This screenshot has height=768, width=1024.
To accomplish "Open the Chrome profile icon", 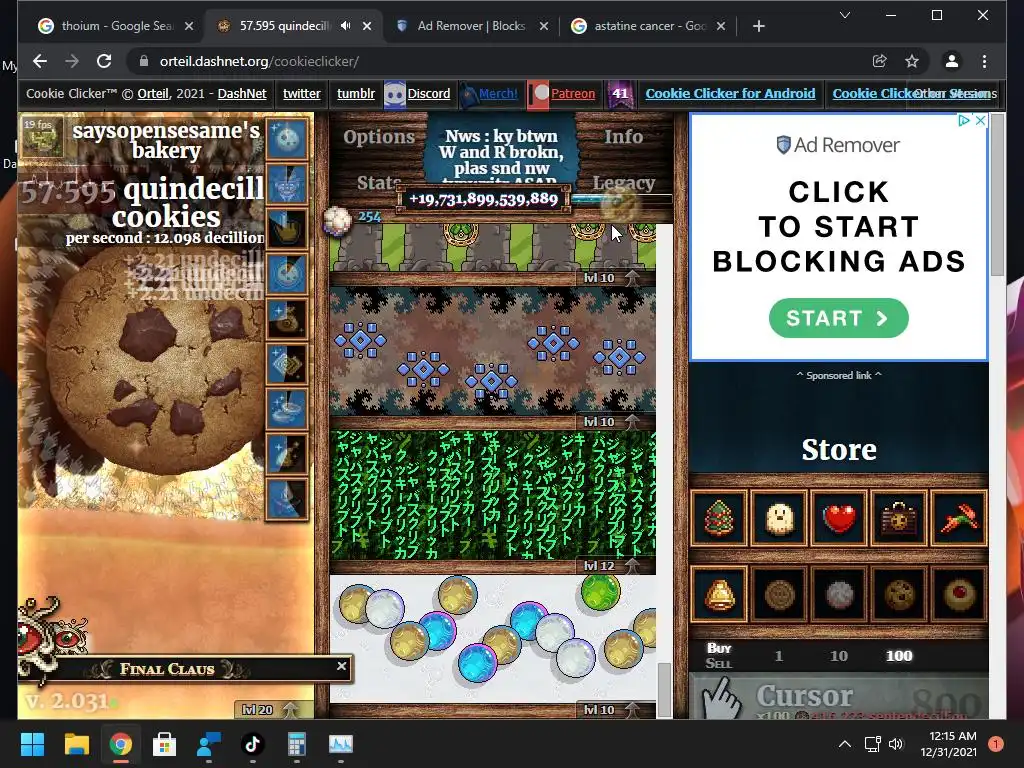I will pyautogui.click(x=952, y=61).
